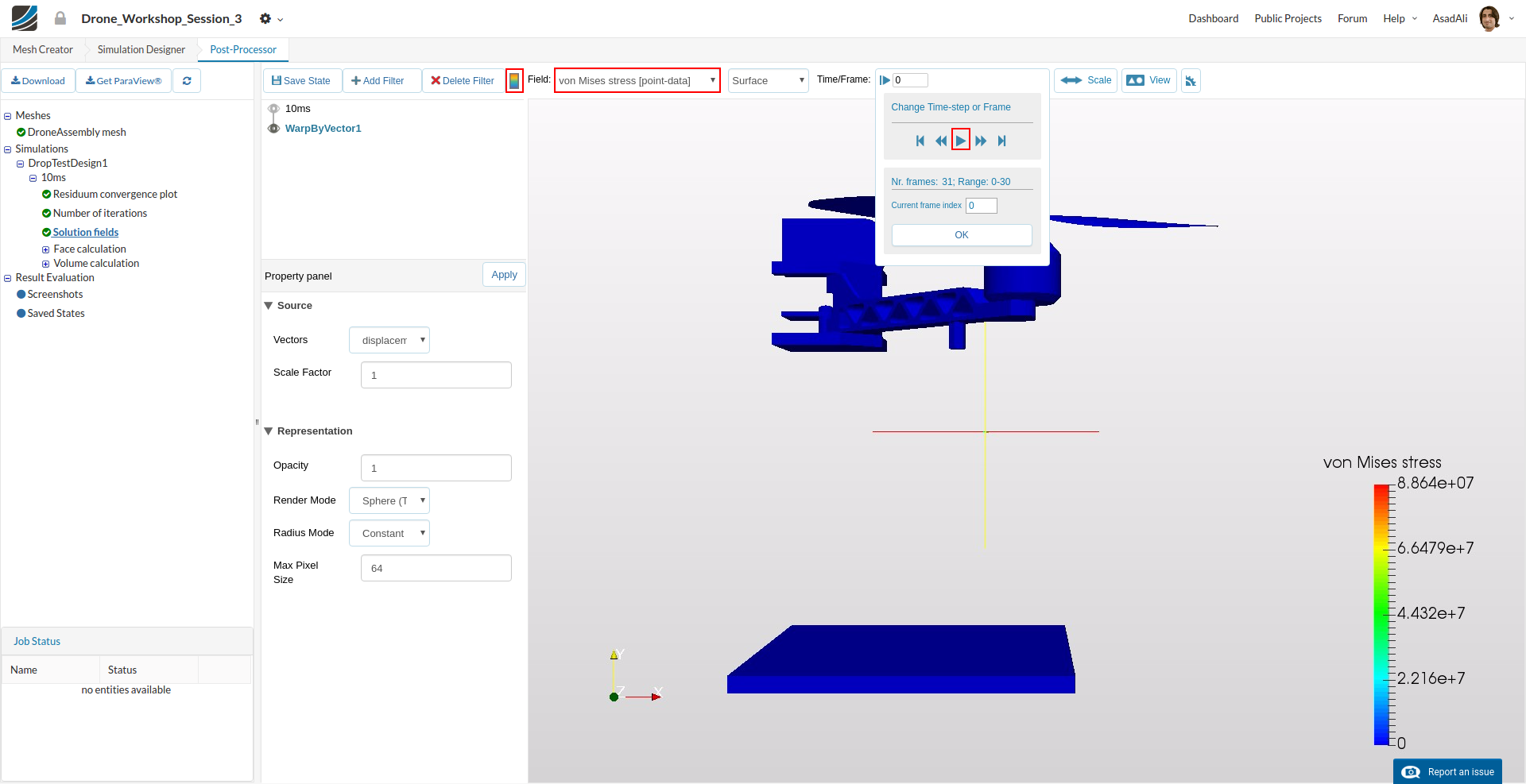Collapse the DropTestDesign1 node
The height and width of the screenshot is (784, 1526).
pyautogui.click(x=21, y=164)
